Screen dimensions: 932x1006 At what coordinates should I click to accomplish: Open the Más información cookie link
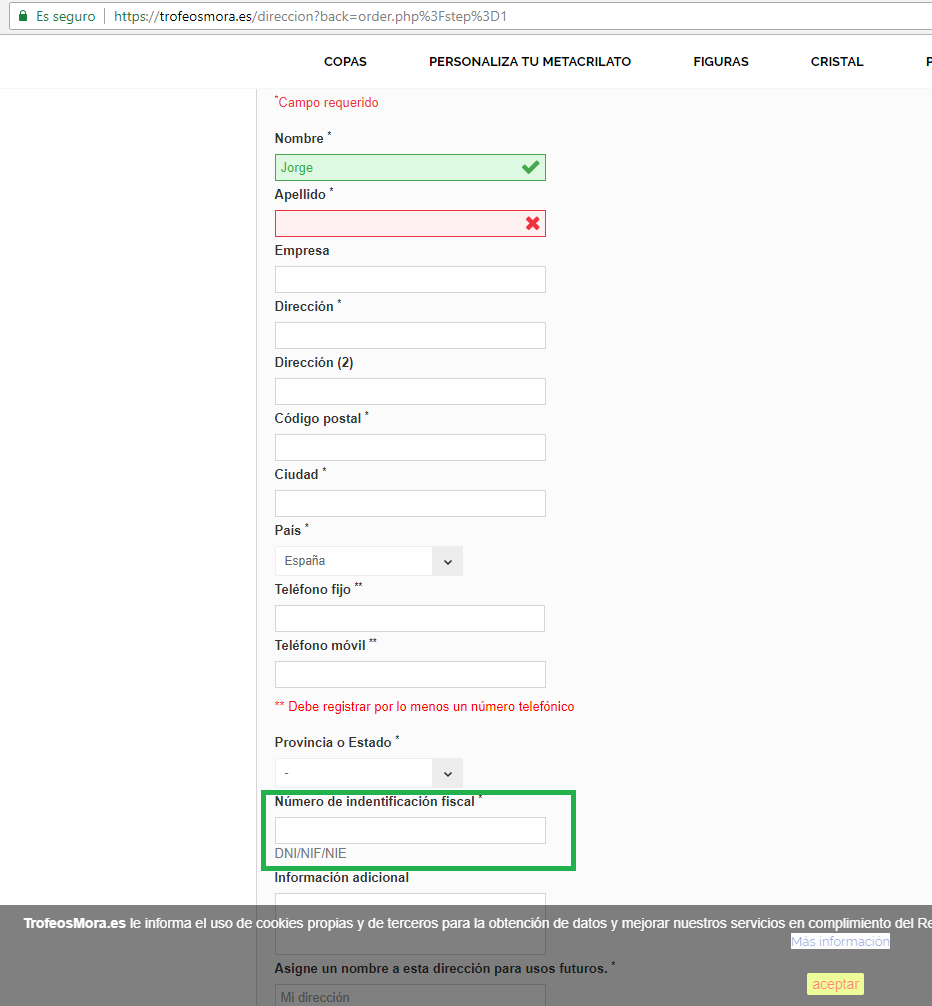(840, 941)
